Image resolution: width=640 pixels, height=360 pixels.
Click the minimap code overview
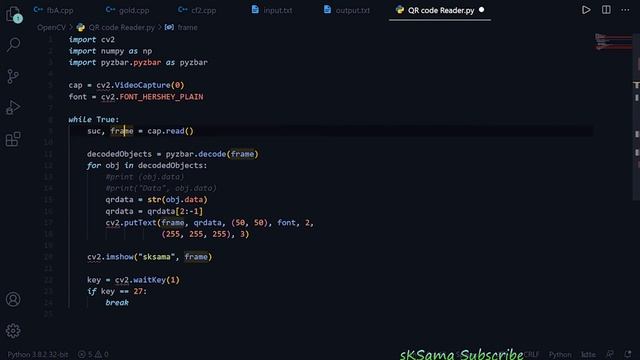coord(613,42)
